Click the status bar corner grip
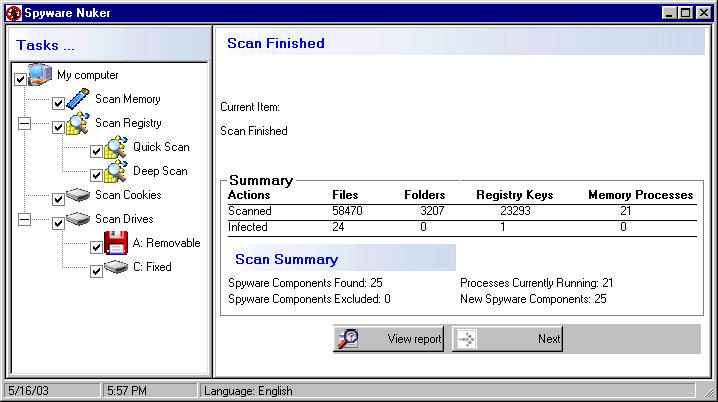 (x=709, y=392)
